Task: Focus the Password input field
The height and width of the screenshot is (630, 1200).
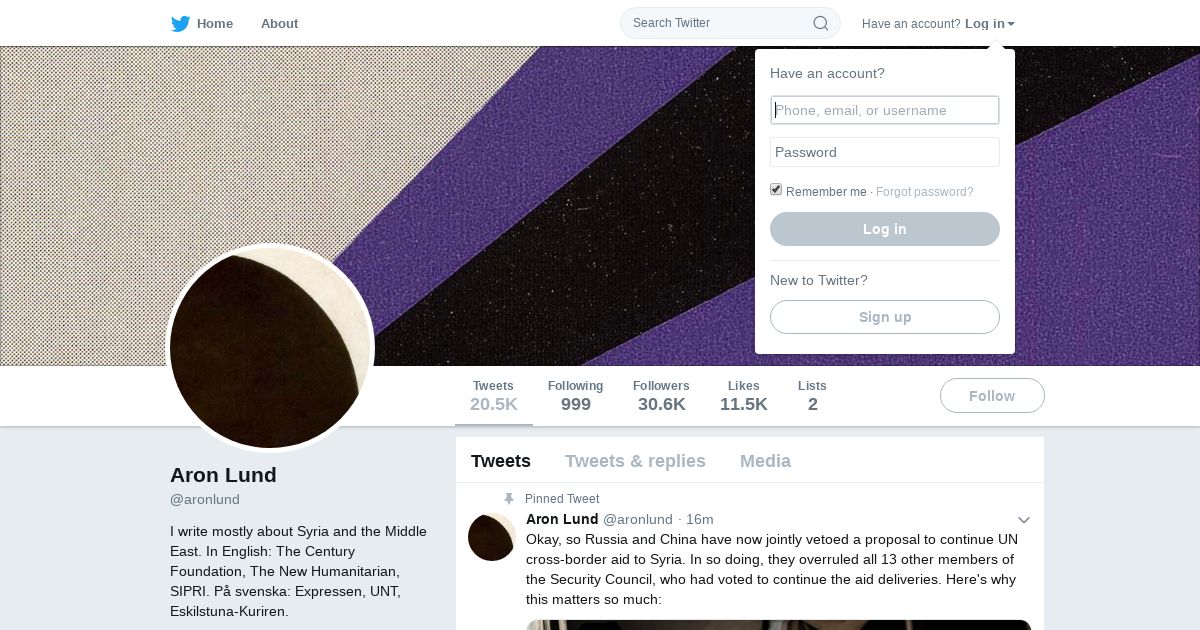Action: pos(885,152)
